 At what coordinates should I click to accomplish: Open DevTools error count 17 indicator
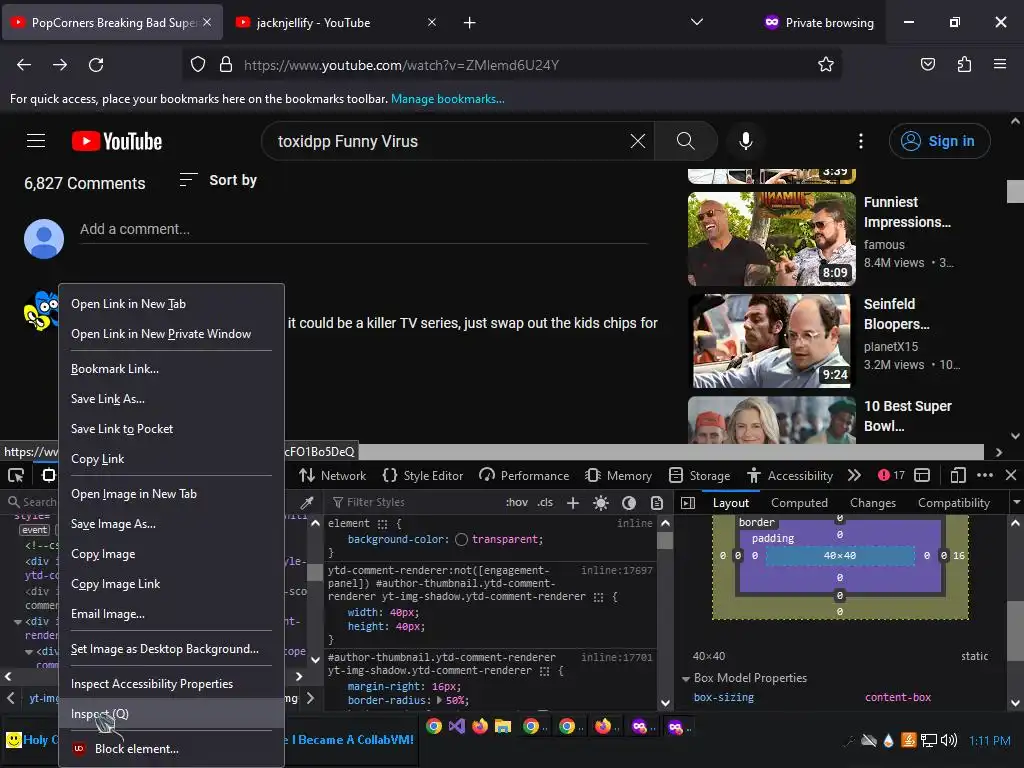tap(891, 475)
